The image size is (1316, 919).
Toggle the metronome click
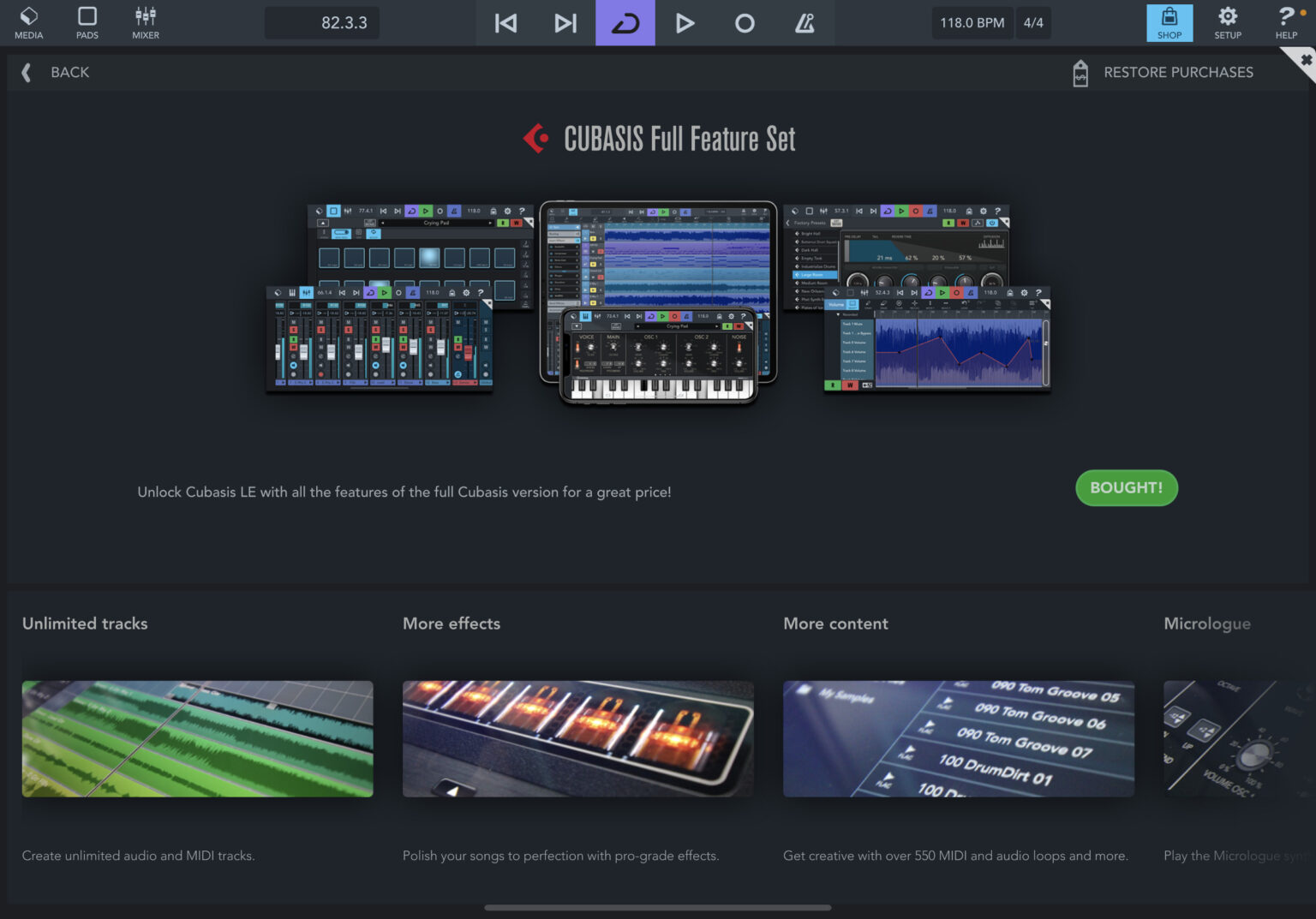pyautogui.click(x=805, y=23)
